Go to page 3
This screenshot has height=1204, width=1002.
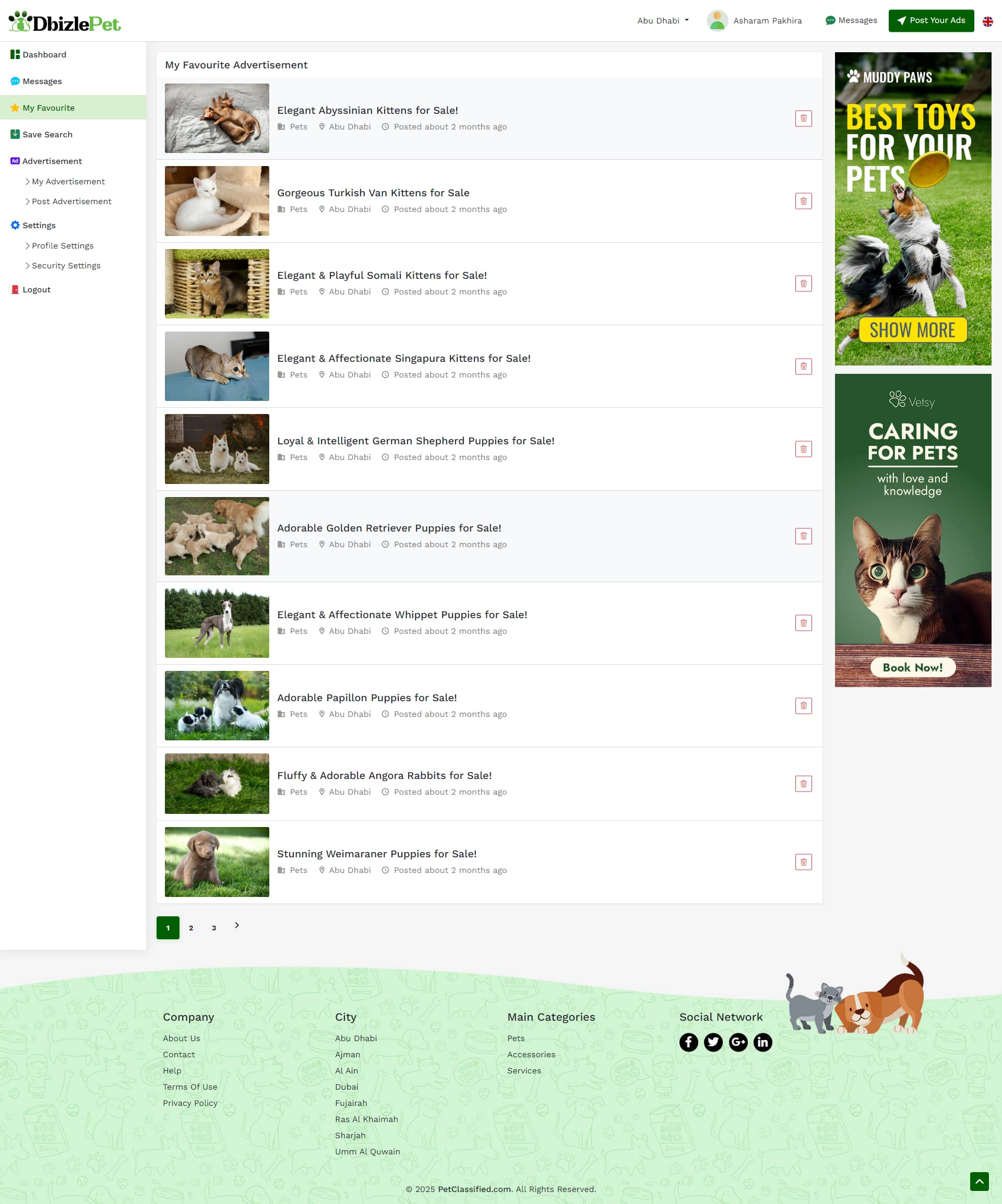point(214,928)
